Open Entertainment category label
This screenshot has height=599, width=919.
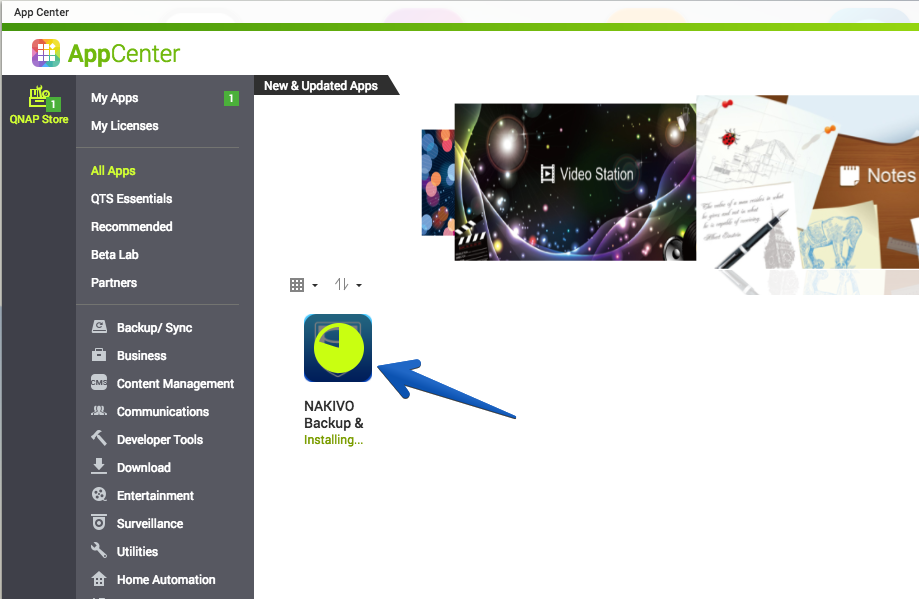155,496
